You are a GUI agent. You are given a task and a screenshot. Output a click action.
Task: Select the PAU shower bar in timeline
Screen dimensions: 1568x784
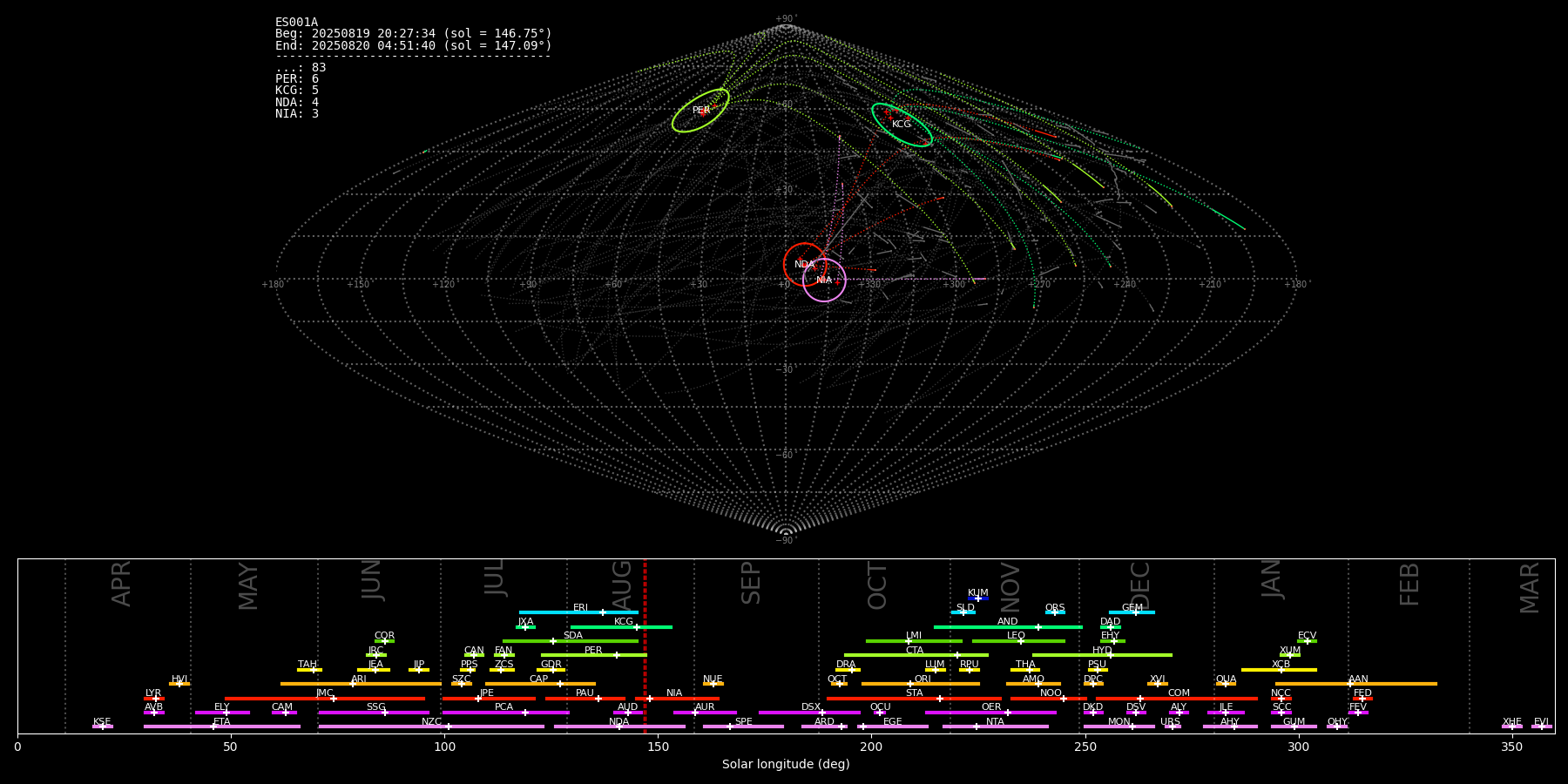coord(585,699)
